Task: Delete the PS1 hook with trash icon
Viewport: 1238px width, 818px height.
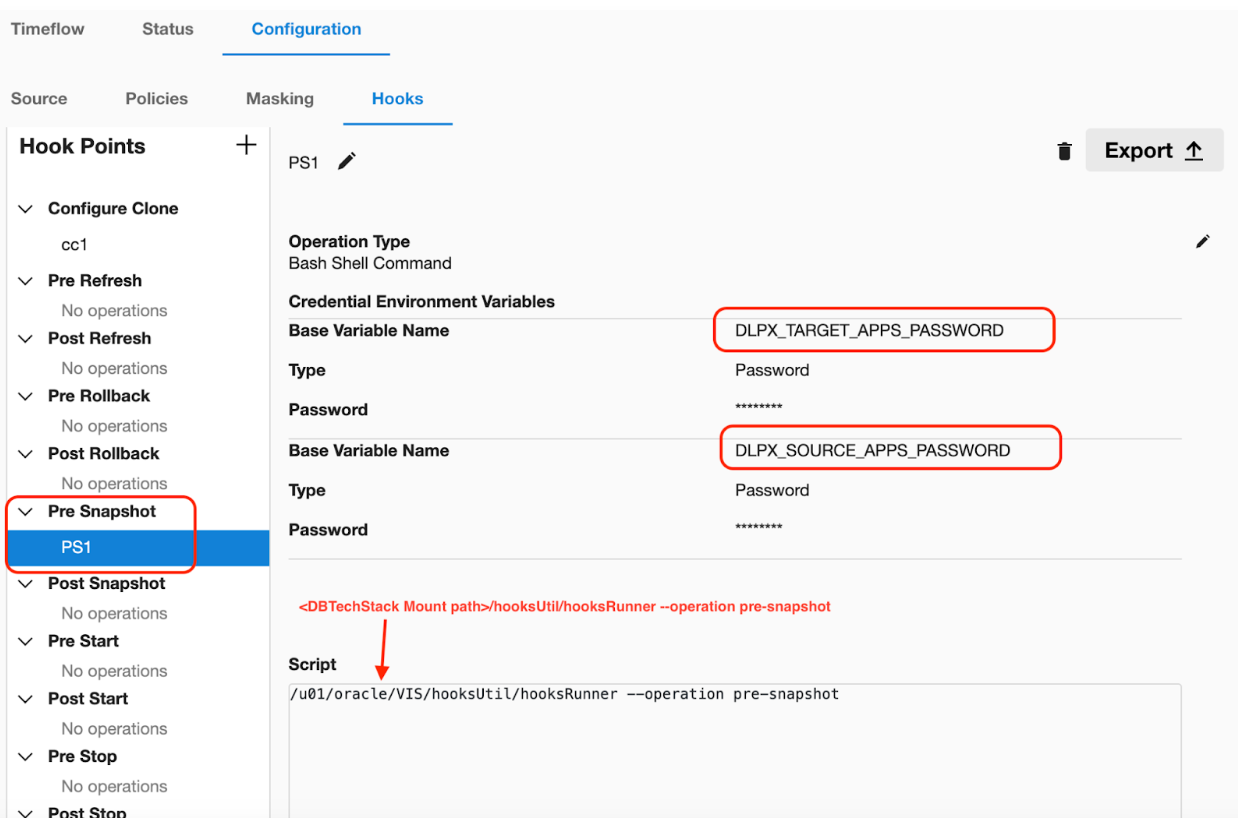Action: [x=1064, y=151]
